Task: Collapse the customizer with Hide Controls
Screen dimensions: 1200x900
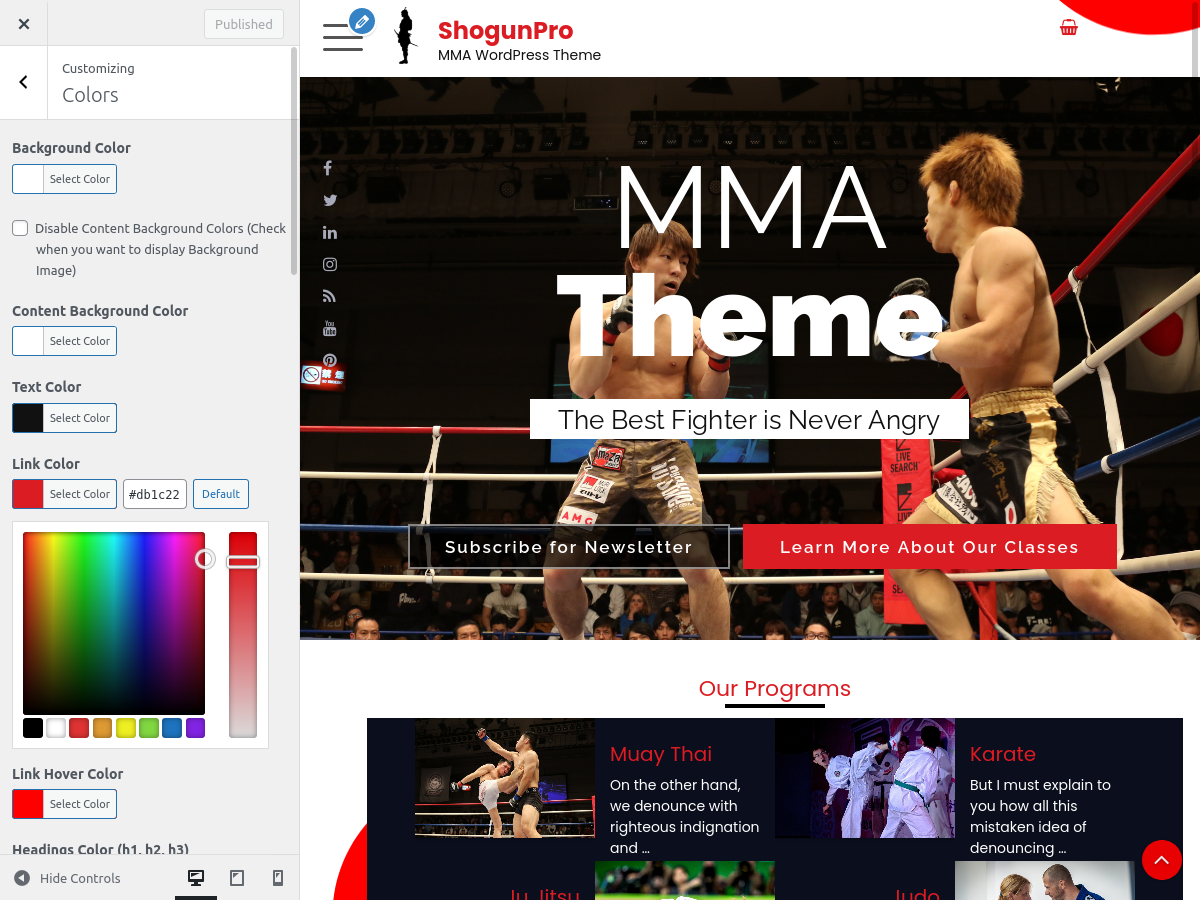Action: [68, 878]
